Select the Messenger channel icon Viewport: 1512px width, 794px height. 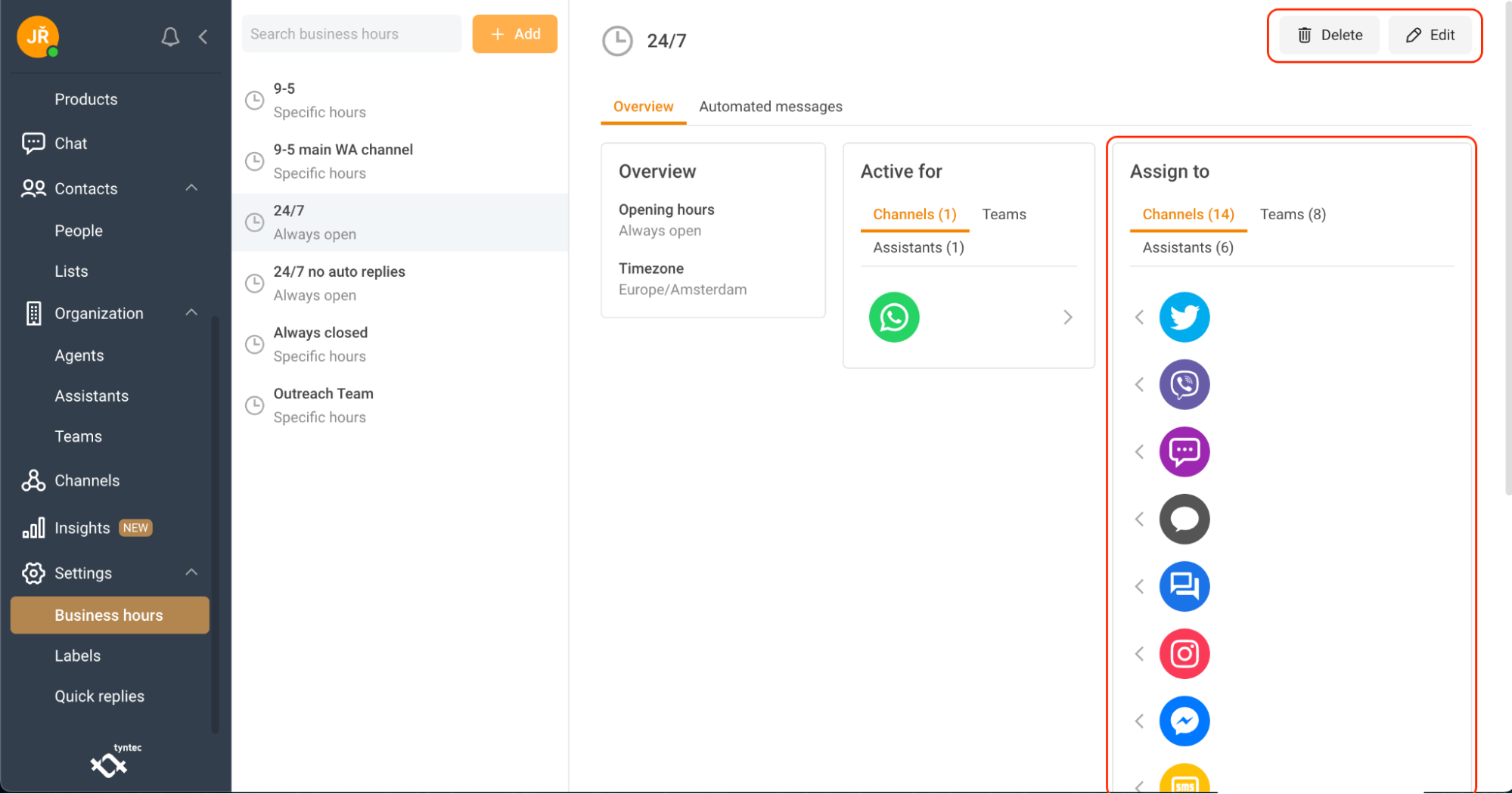point(1184,721)
